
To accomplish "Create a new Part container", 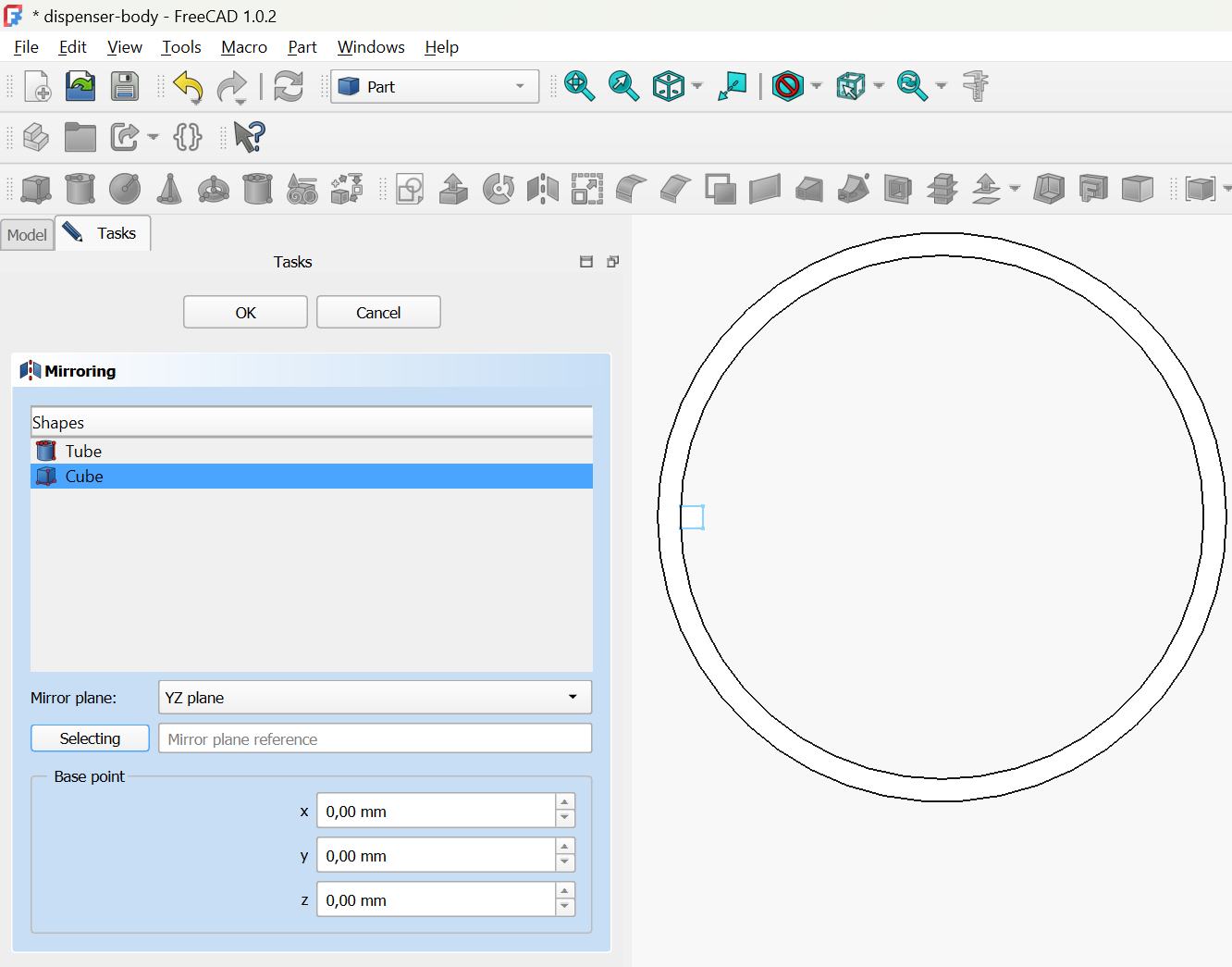I will pyautogui.click(x=36, y=137).
